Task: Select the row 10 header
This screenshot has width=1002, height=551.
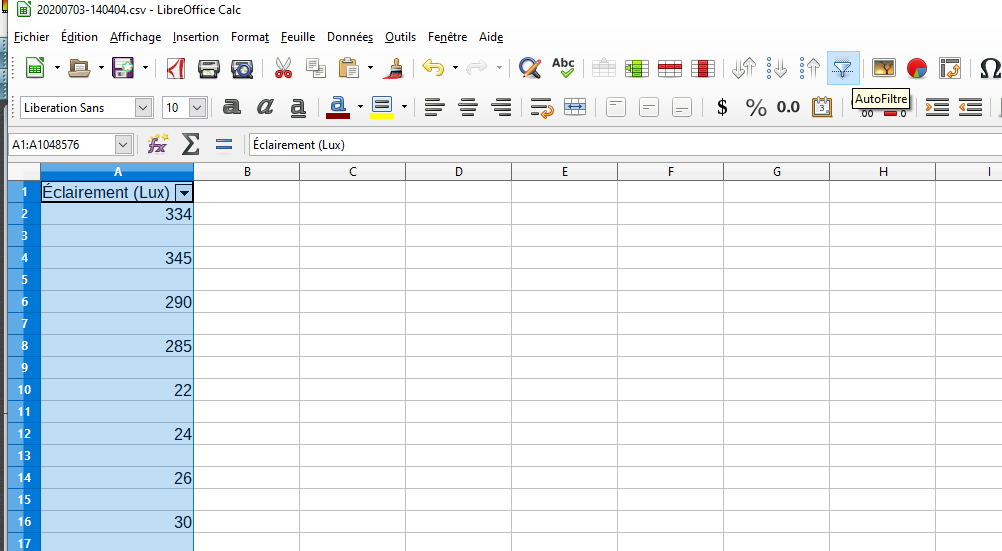Action: click(23, 390)
